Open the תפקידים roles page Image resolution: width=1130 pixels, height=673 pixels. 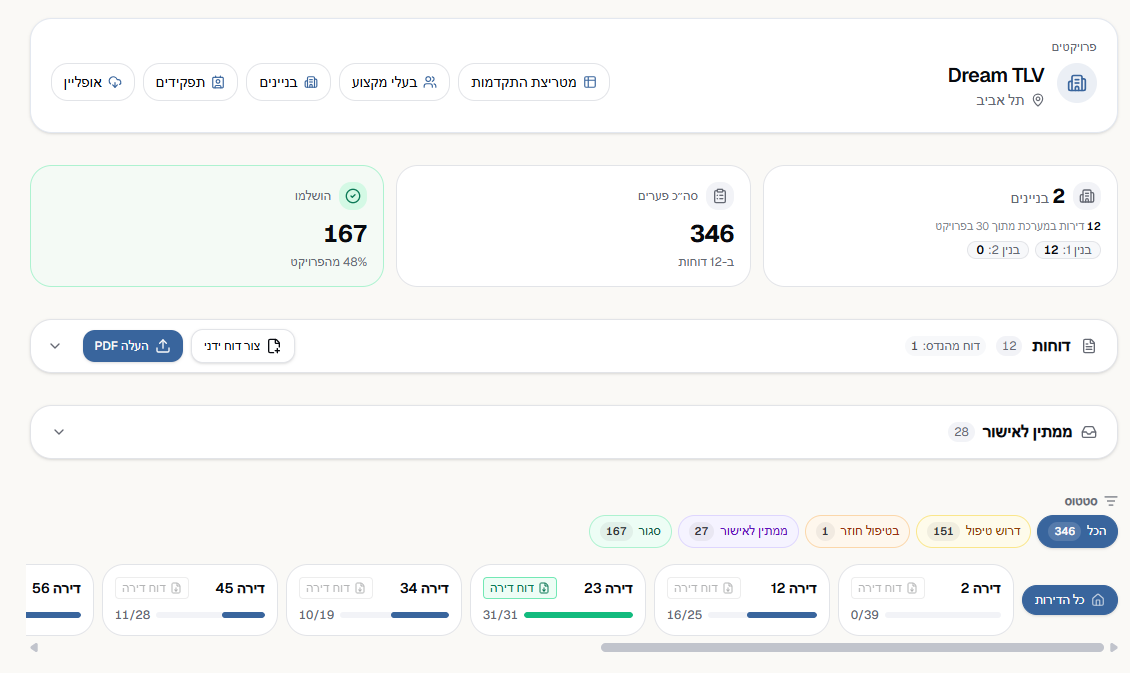click(x=190, y=82)
